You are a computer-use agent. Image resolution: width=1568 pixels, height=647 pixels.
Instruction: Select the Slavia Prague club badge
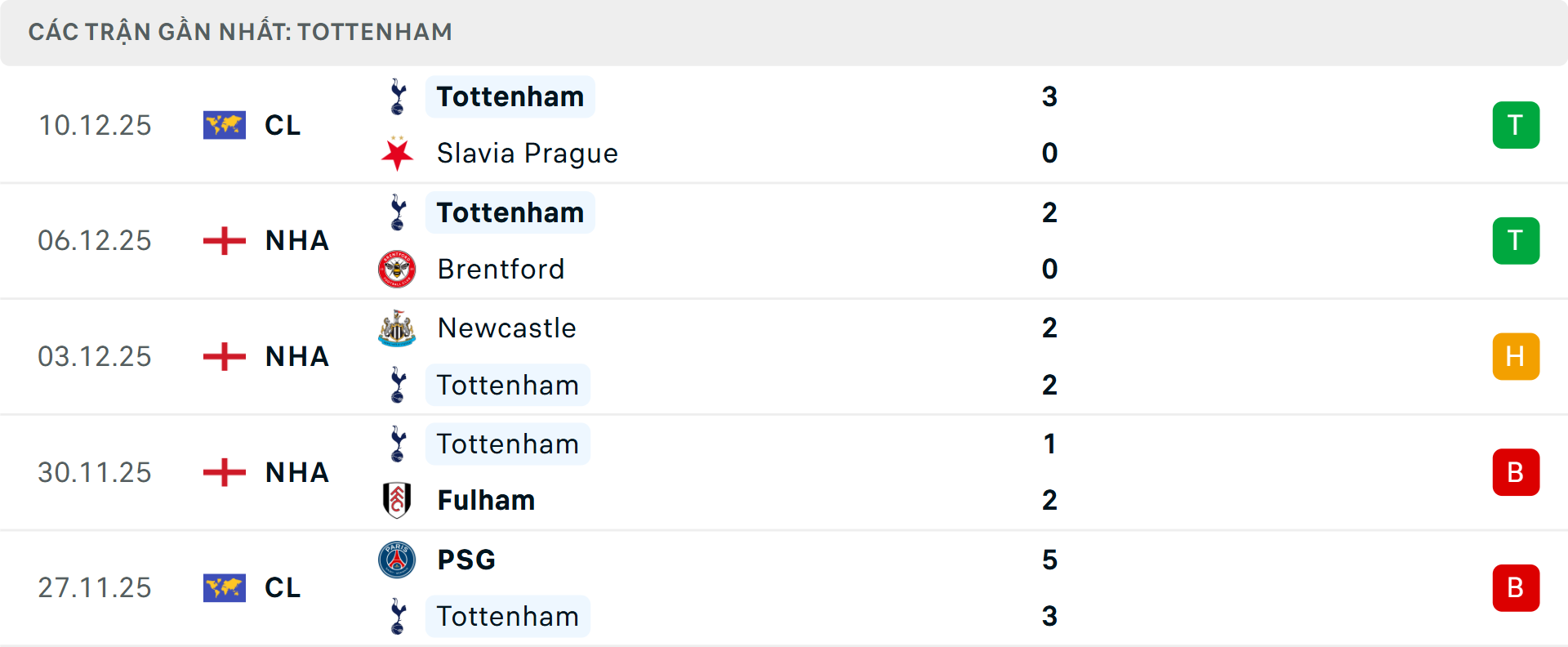(398, 153)
